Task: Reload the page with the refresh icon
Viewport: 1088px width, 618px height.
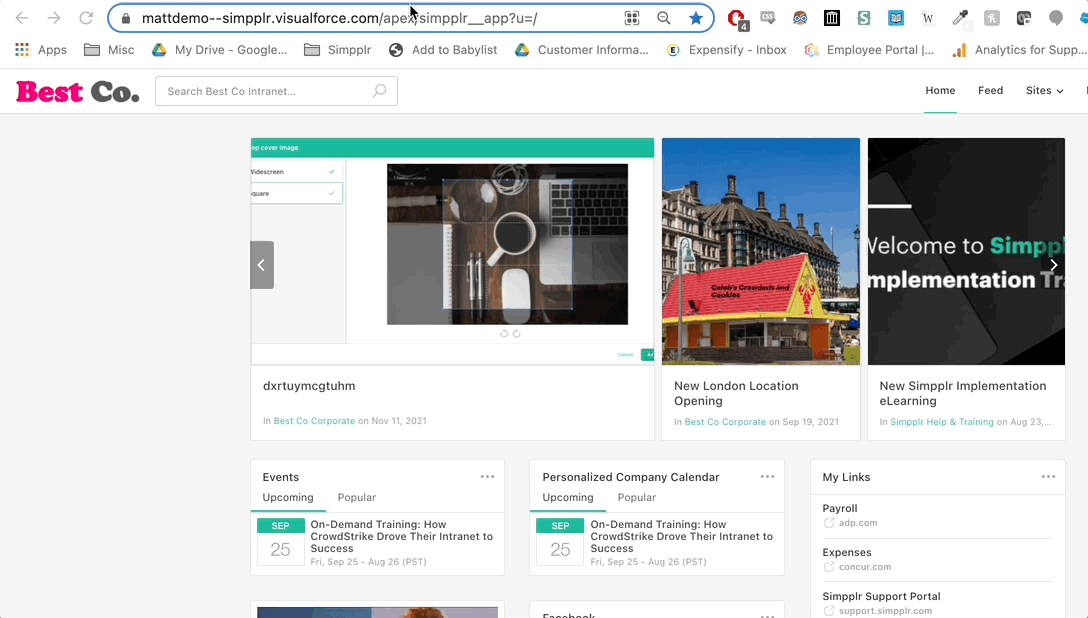Action: (x=86, y=18)
